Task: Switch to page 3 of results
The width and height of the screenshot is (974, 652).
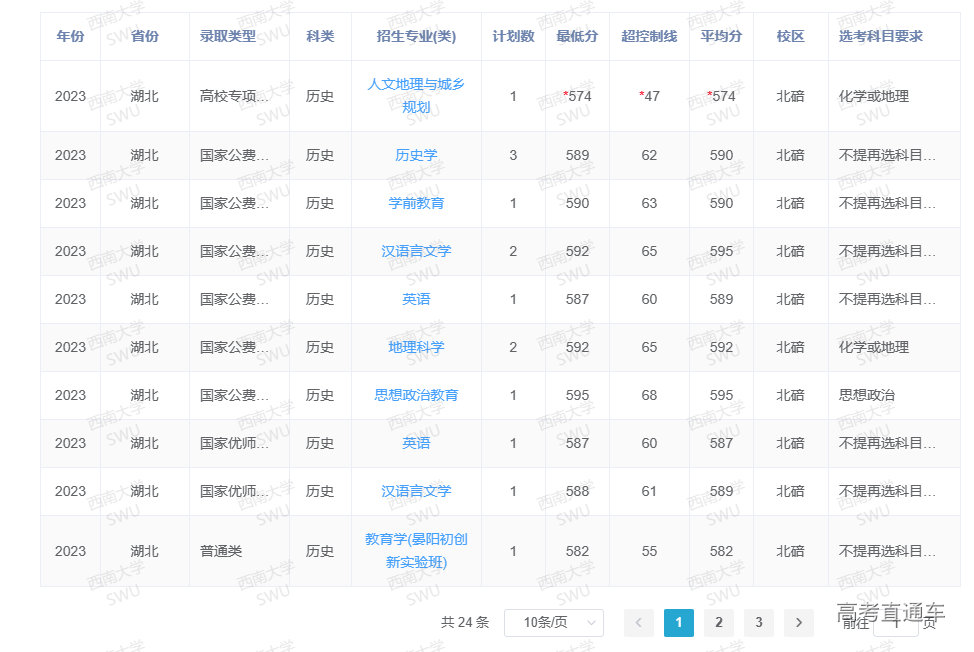Action: tap(758, 623)
